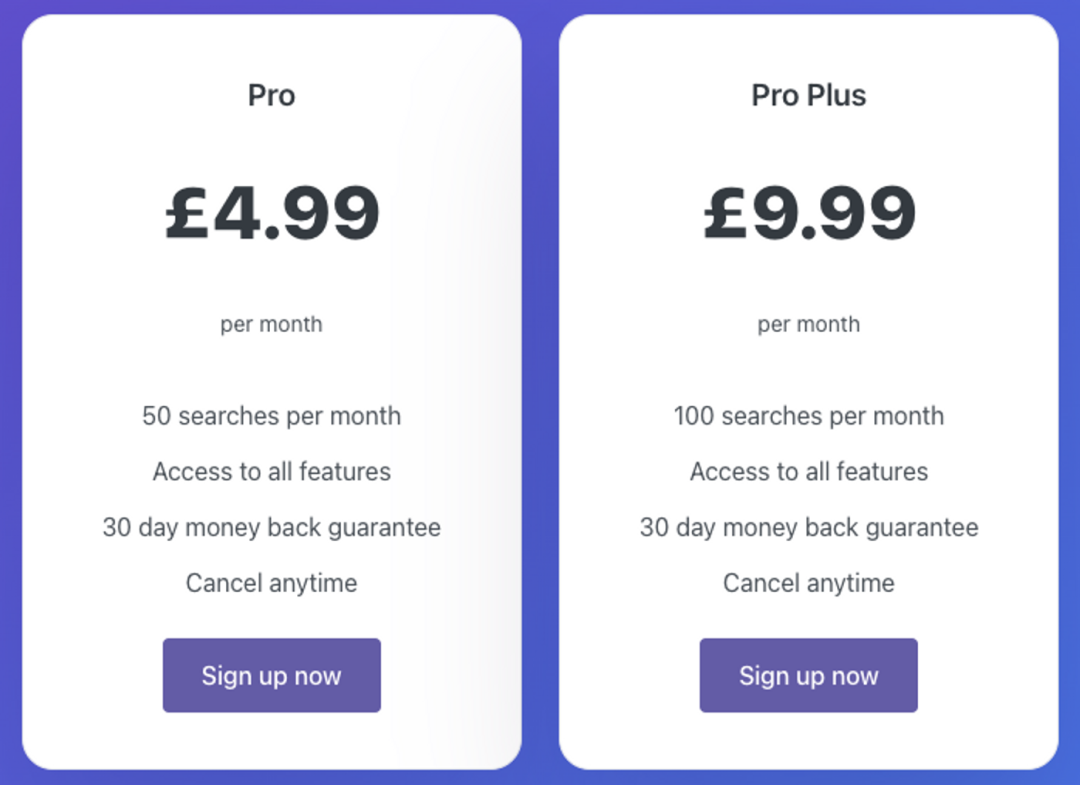This screenshot has width=1080, height=785.
Task: Click the £9.99 price
Action: (x=809, y=213)
